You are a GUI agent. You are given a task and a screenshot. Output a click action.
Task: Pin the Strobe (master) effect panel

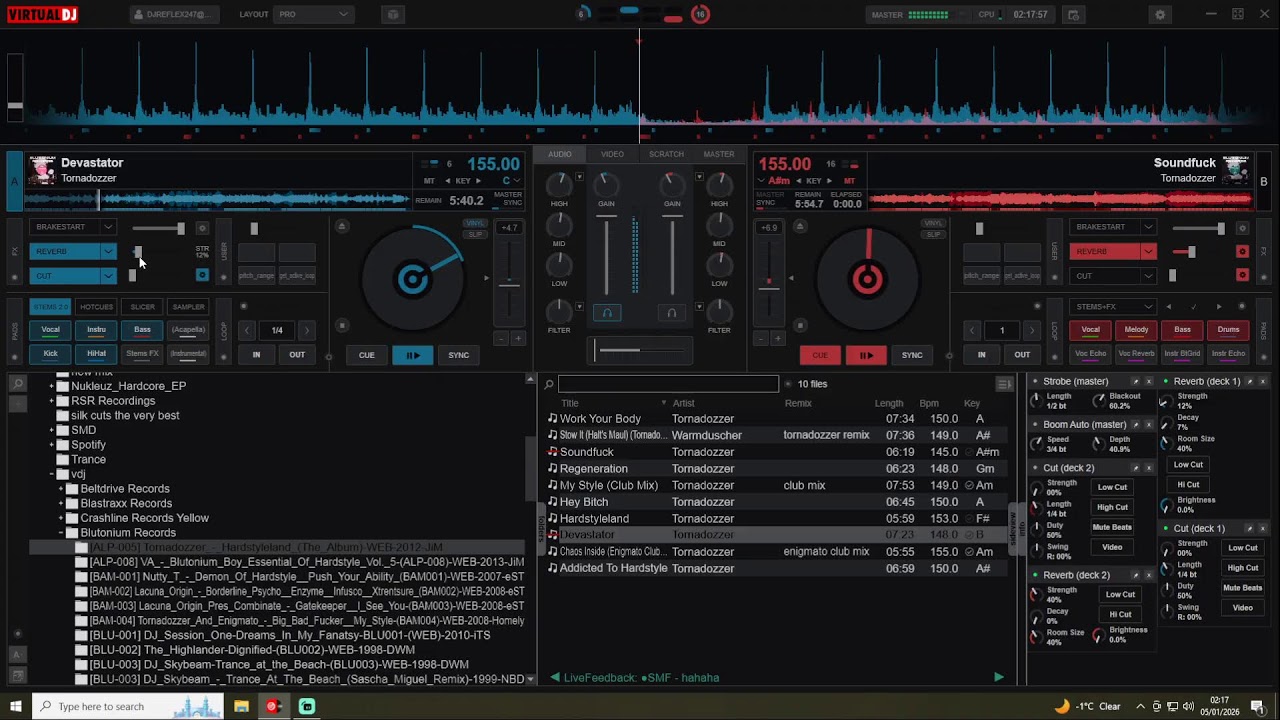pyautogui.click(x=1135, y=382)
